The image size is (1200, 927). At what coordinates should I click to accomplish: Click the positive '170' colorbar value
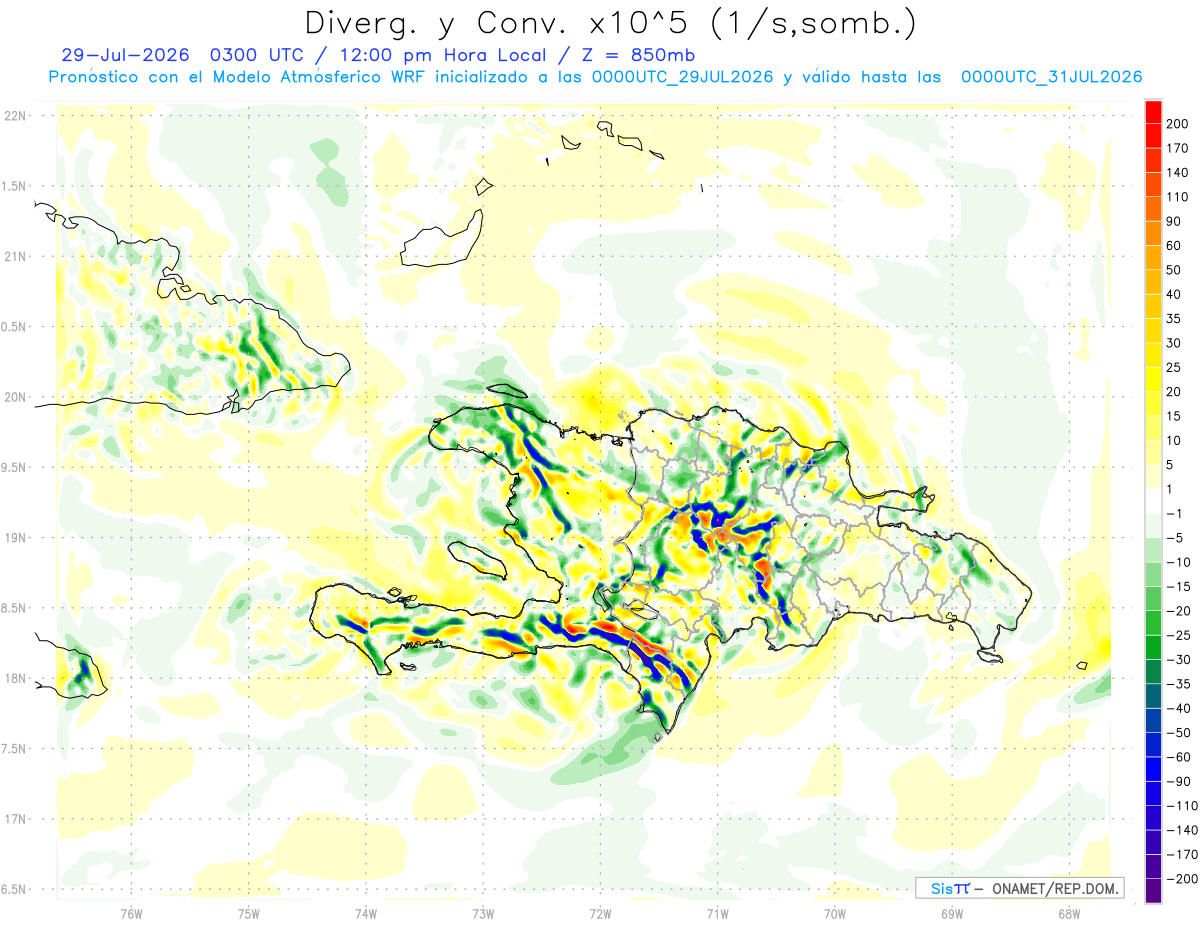pyautogui.click(x=1178, y=148)
